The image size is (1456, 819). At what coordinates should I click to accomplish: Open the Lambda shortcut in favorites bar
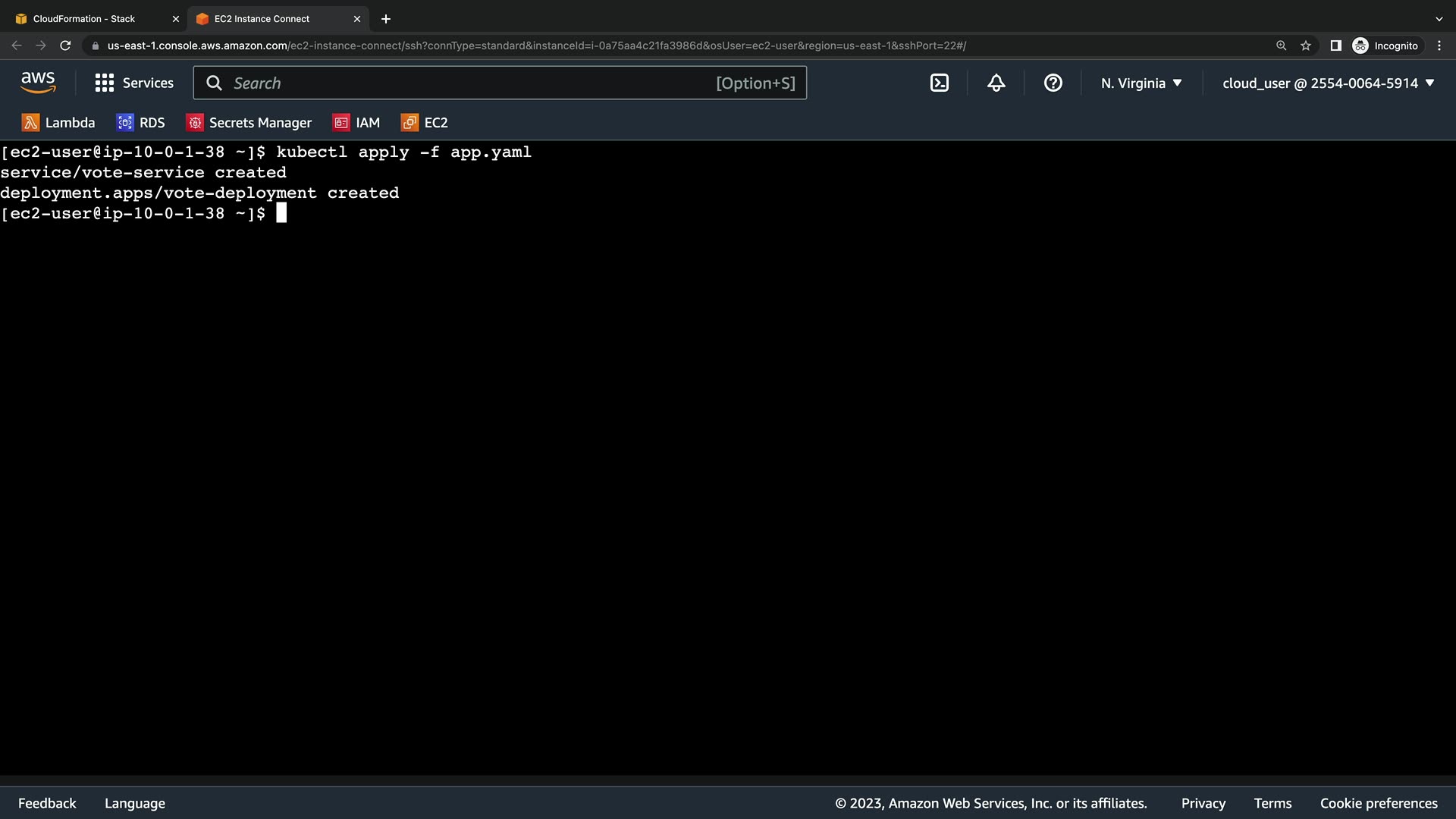pyautogui.click(x=58, y=123)
